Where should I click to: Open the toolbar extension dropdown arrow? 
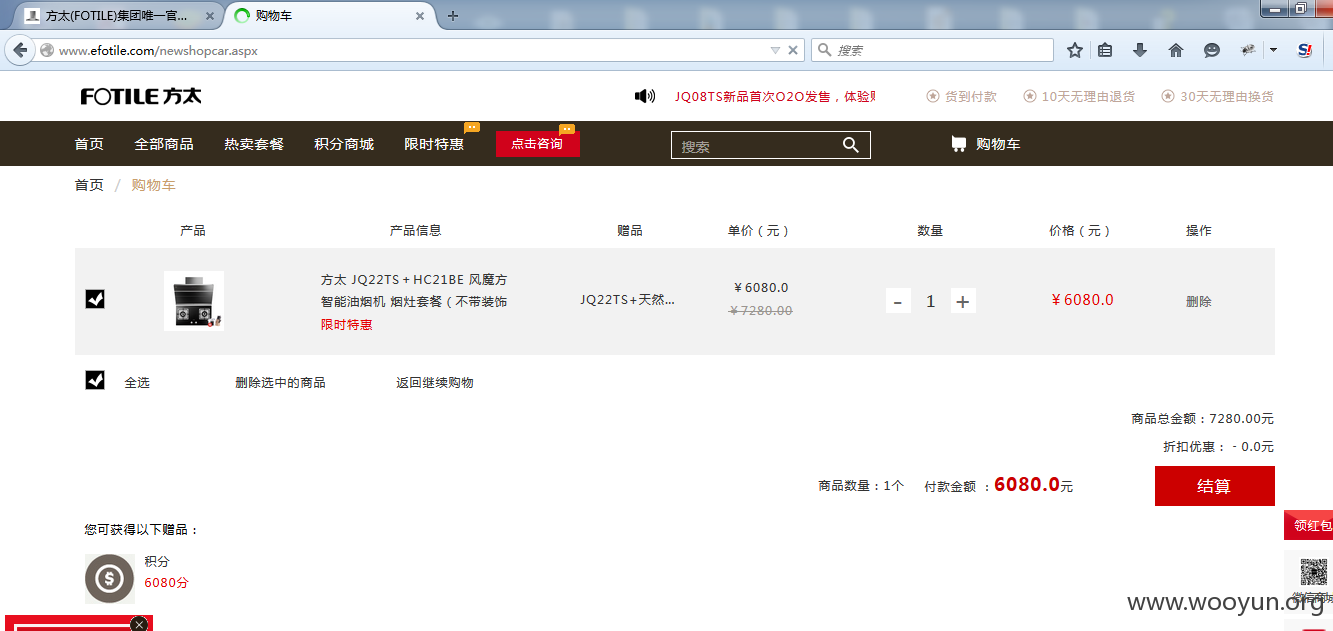(x=1273, y=50)
